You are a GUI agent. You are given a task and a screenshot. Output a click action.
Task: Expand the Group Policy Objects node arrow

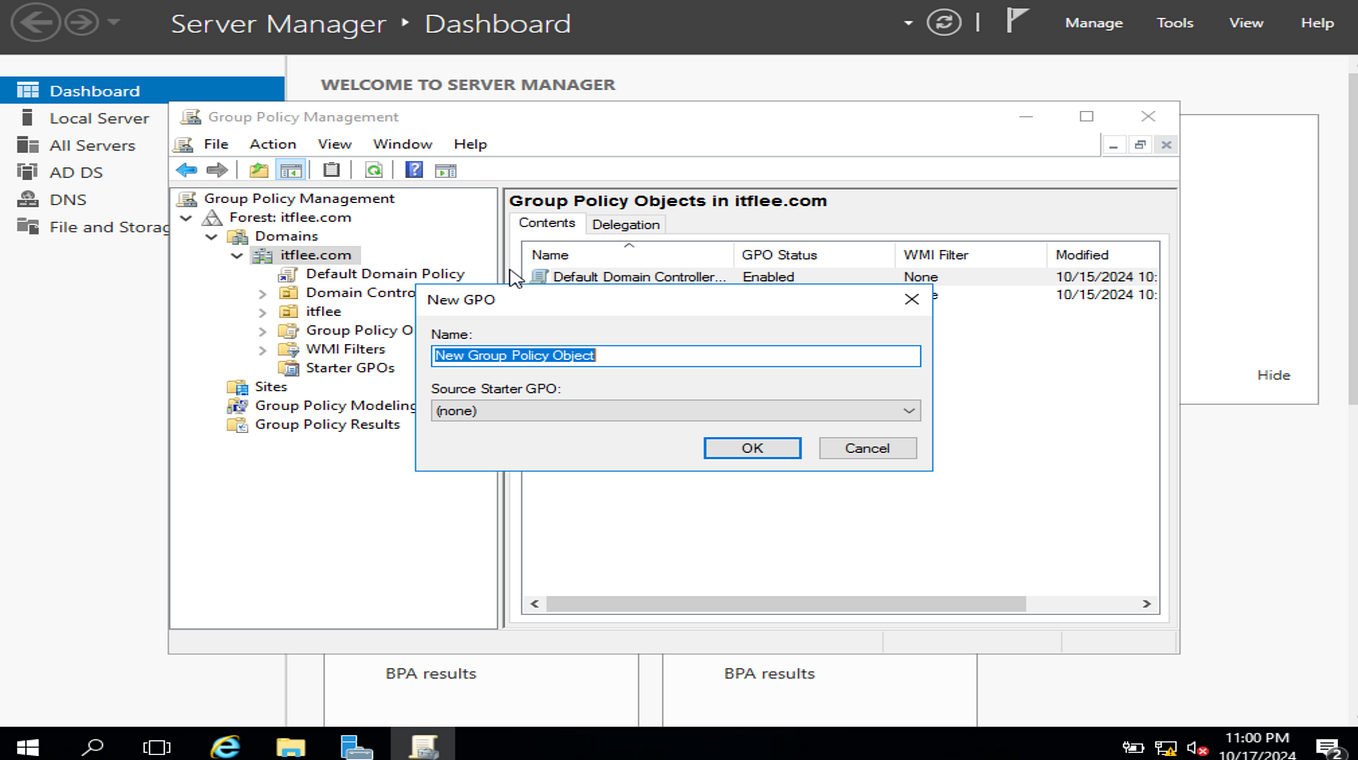point(263,331)
